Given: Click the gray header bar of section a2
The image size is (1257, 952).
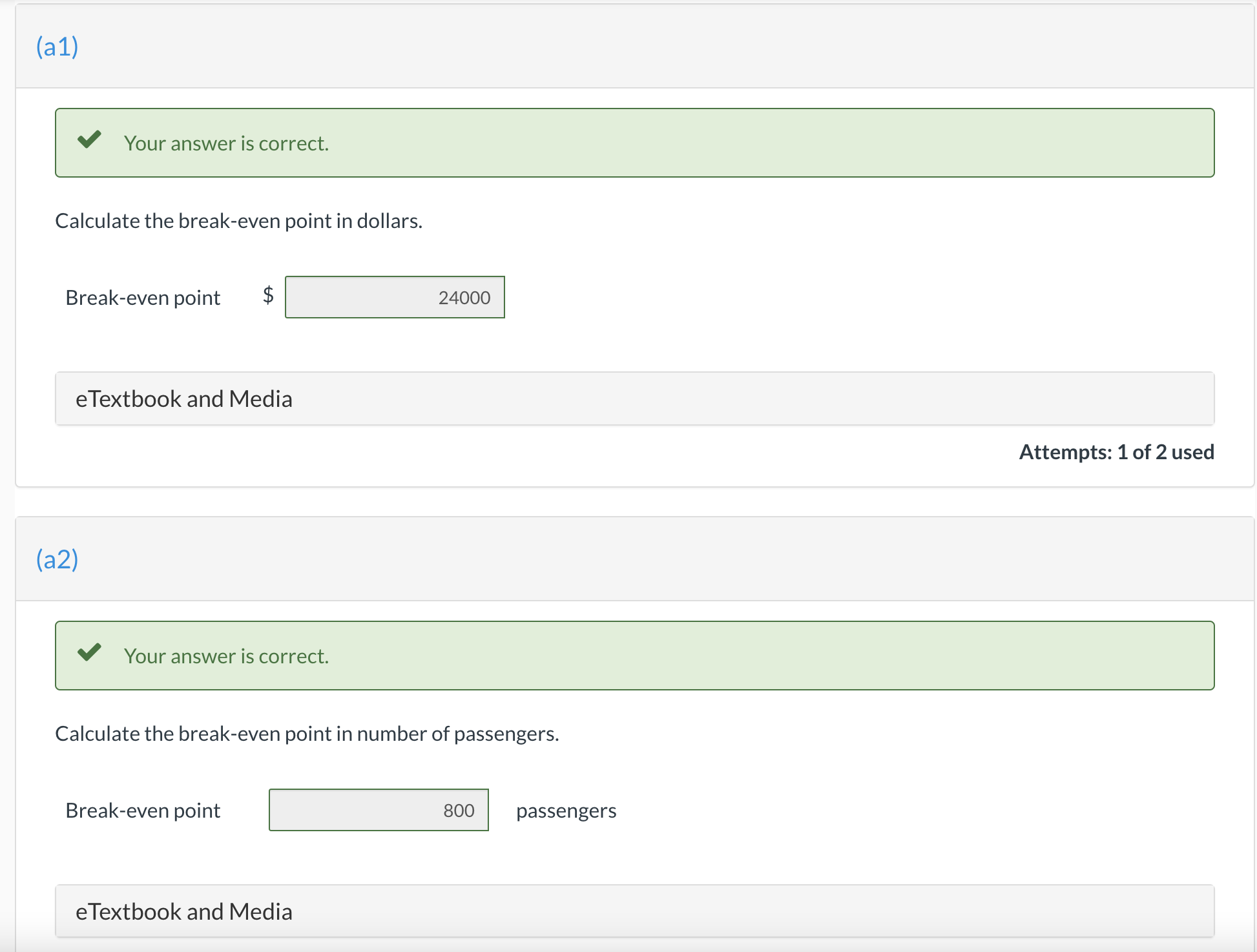Looking at the screenshot, I should pos(646,559).
